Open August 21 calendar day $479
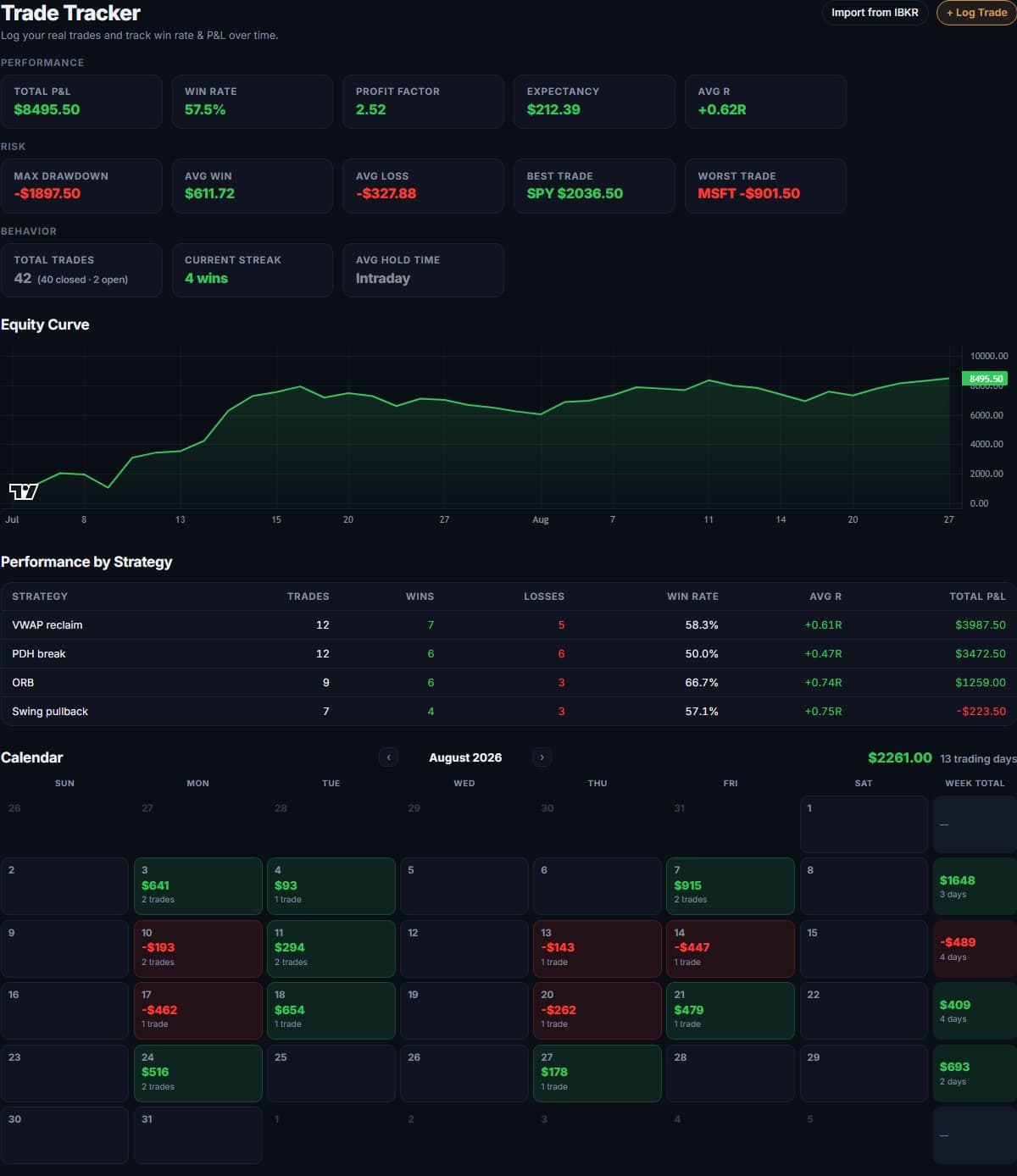 point(731,1011)
